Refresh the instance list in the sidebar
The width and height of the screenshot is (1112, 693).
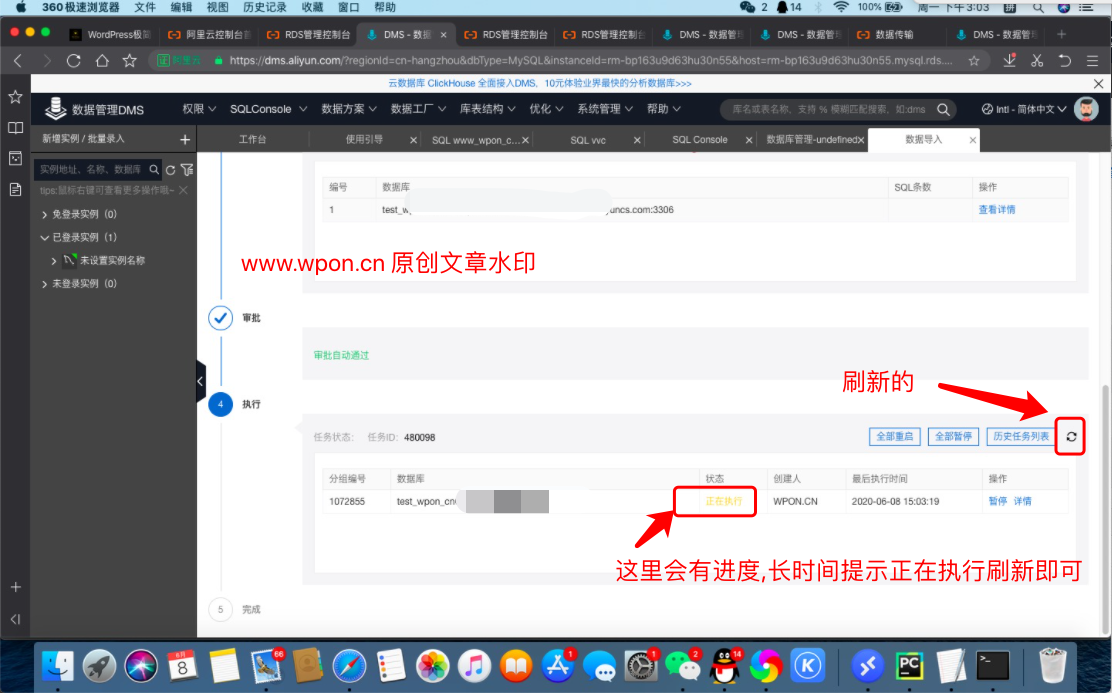(x=170, y=170)
